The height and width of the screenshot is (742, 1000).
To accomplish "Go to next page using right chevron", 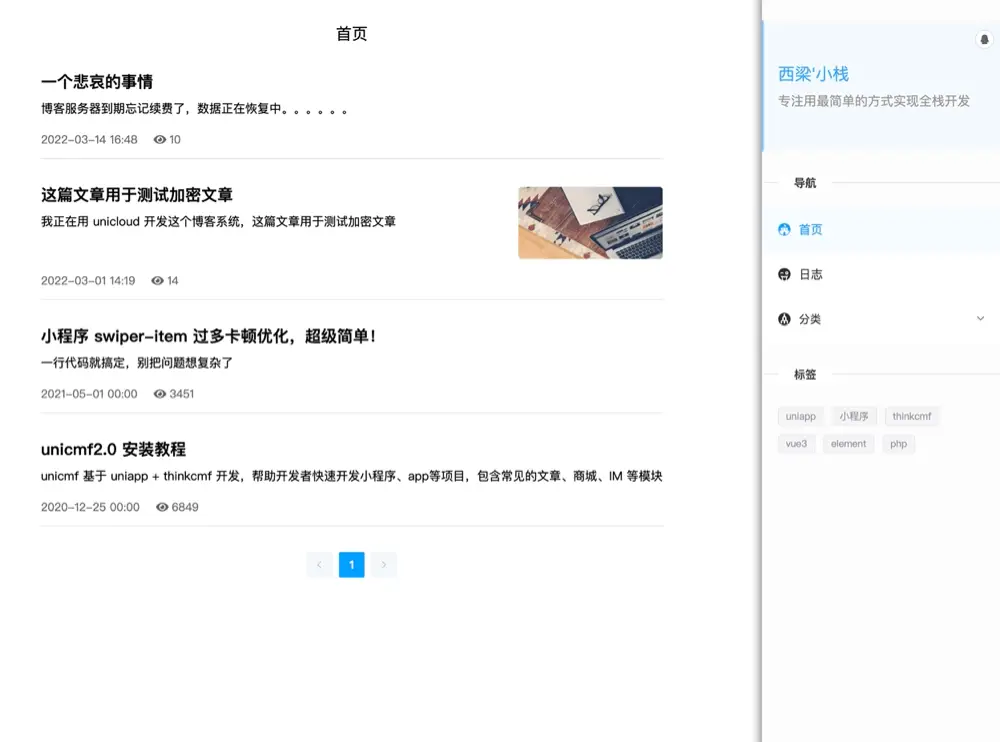I will pos(383,565).
